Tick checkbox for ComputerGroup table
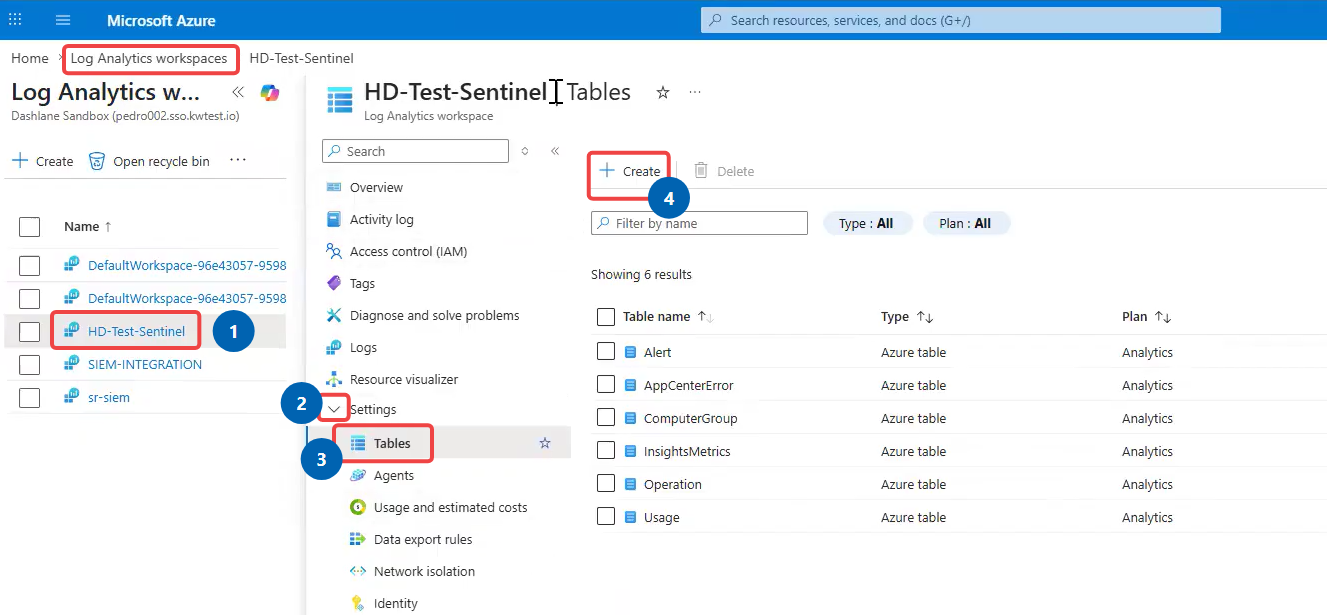The image size is (1327, 615). click(605, 417)
